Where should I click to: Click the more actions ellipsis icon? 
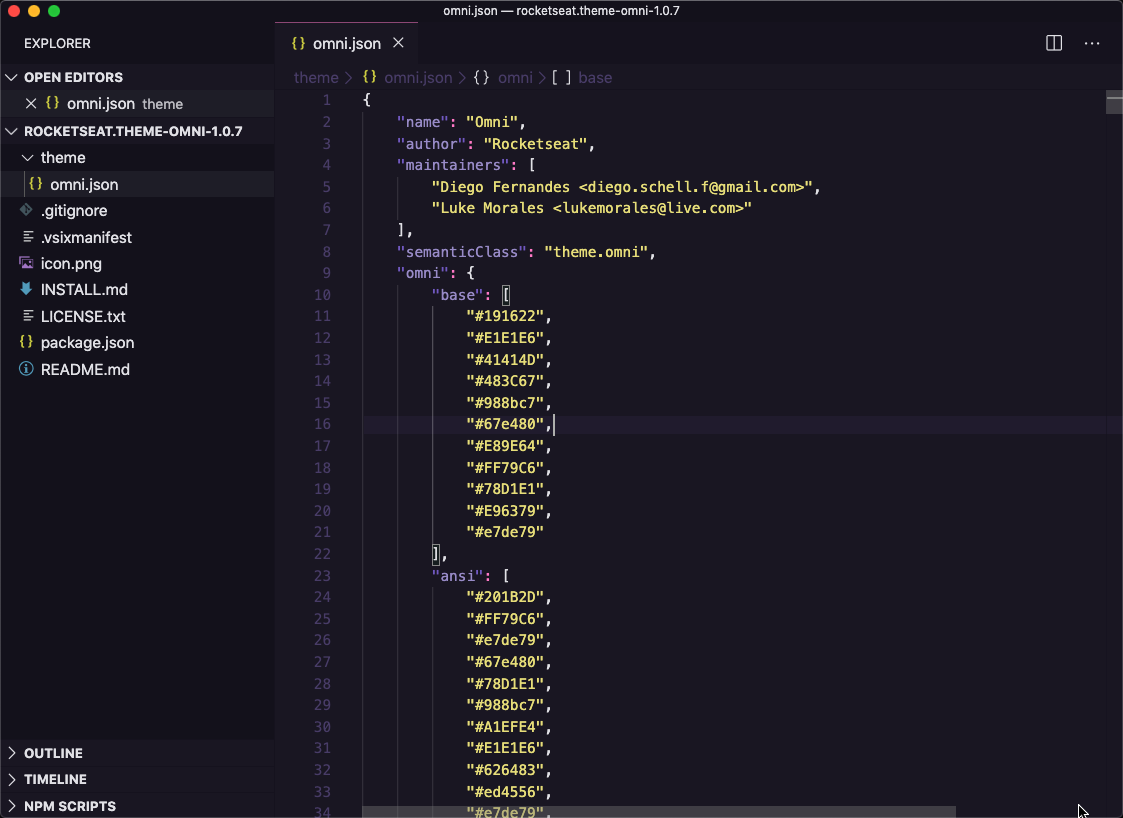1092,43
